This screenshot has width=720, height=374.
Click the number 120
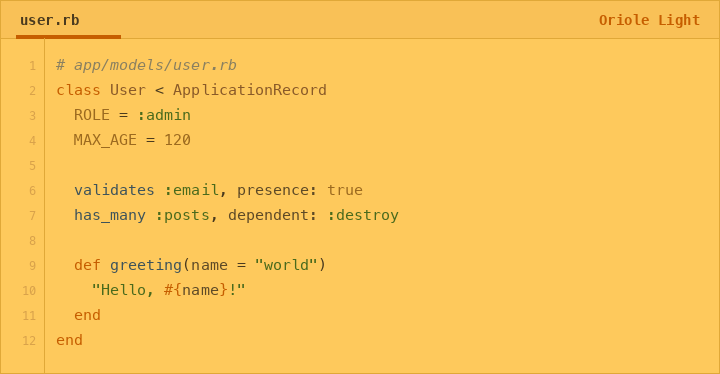pyautogui.click(x=178, y=140)
